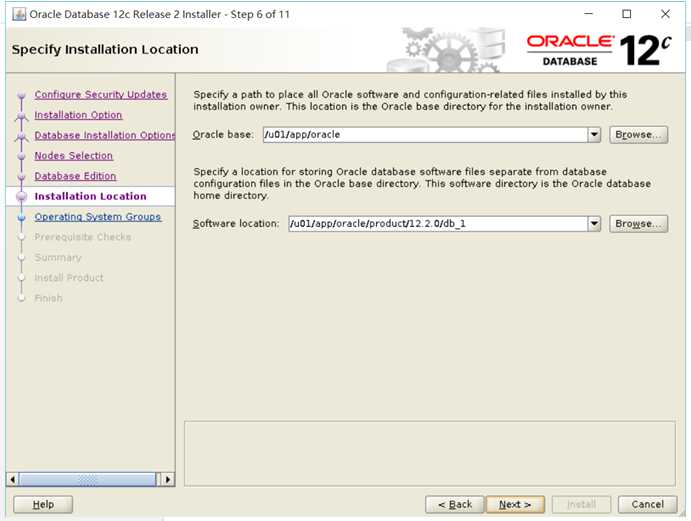Select the Installation Location step
This screenshot has width=691, height=521.
90,196
